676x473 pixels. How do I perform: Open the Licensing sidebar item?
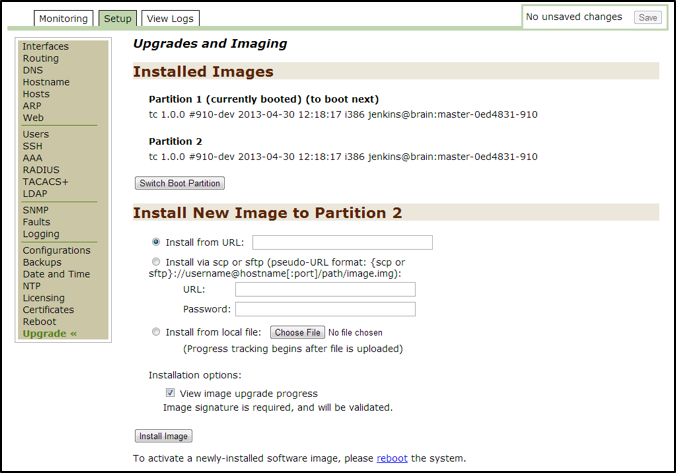click(44, 298)
